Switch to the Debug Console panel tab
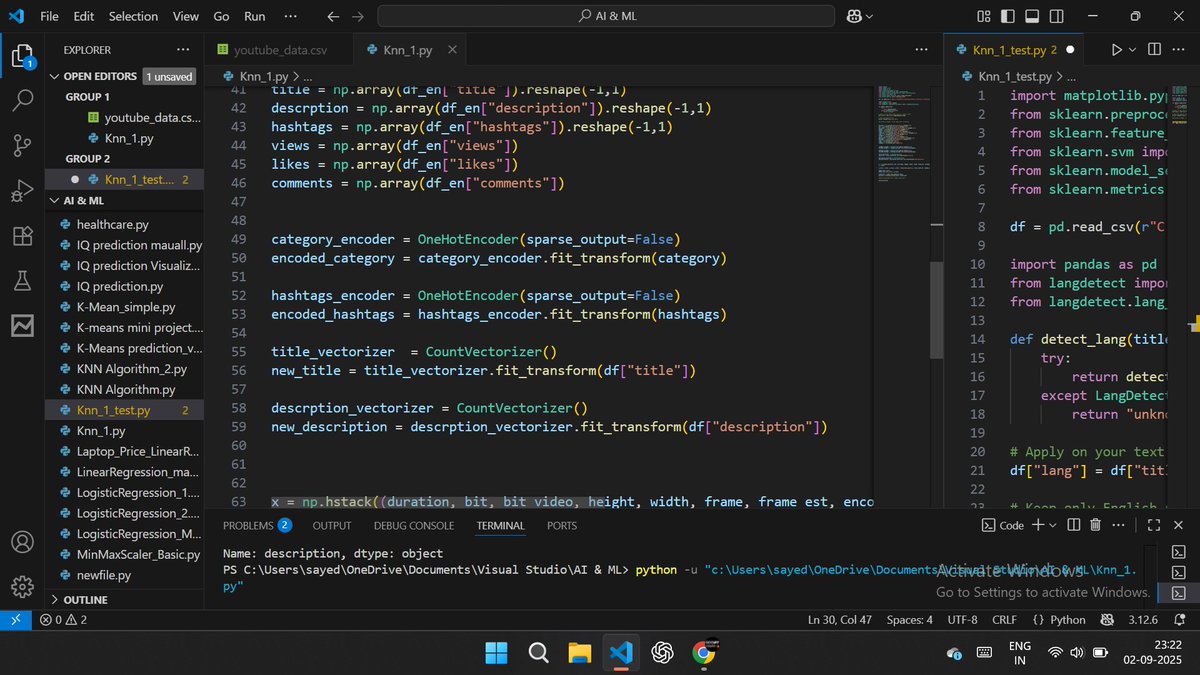 414,525
